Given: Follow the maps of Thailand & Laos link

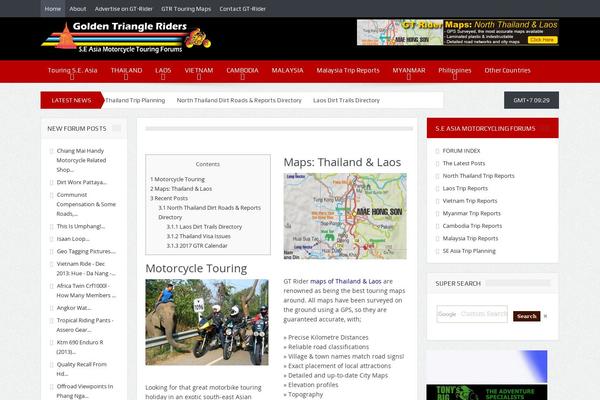Looking at the screenshot, I should tap(346, 281).
